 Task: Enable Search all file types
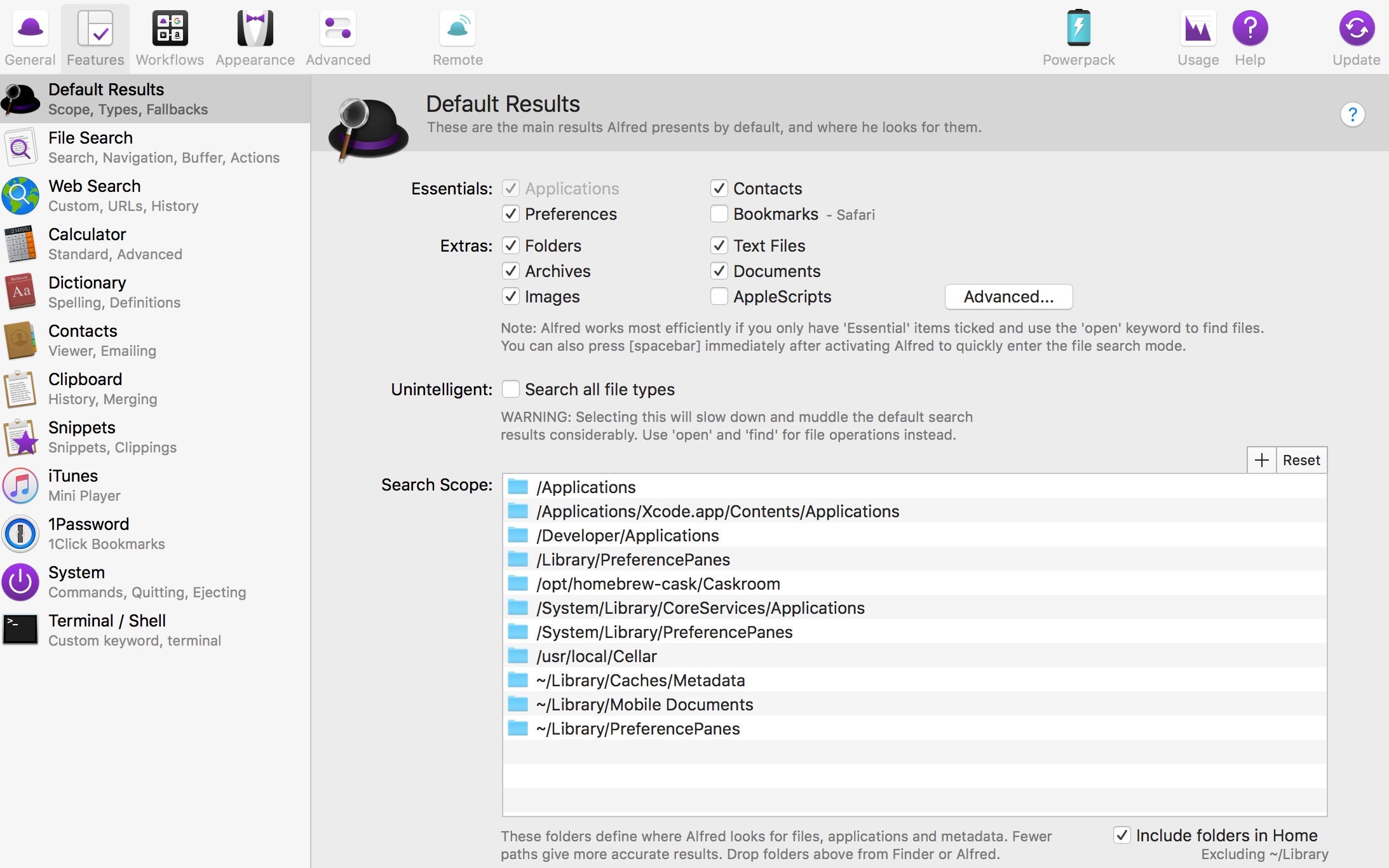click(x=511, y=389)
